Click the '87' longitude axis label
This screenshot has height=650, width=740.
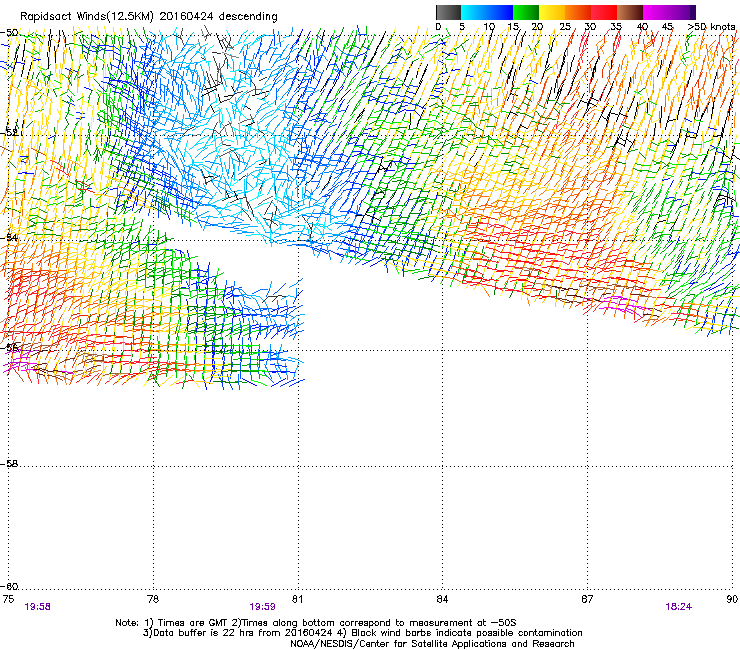coord(587,599)
